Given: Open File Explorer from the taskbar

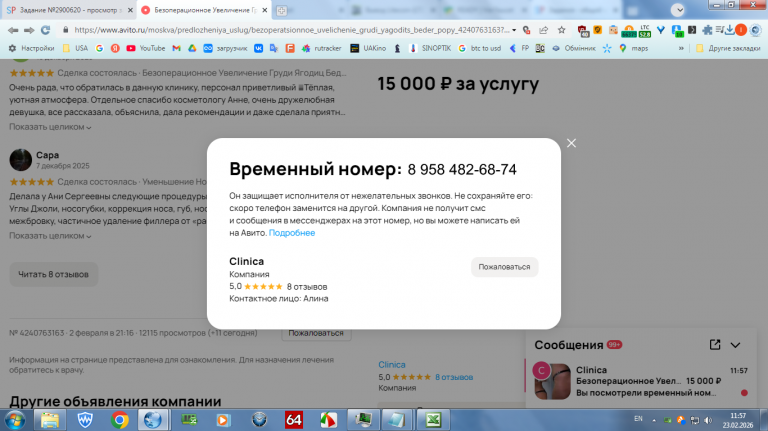Looking at the screenshot, I should [49, 420].
